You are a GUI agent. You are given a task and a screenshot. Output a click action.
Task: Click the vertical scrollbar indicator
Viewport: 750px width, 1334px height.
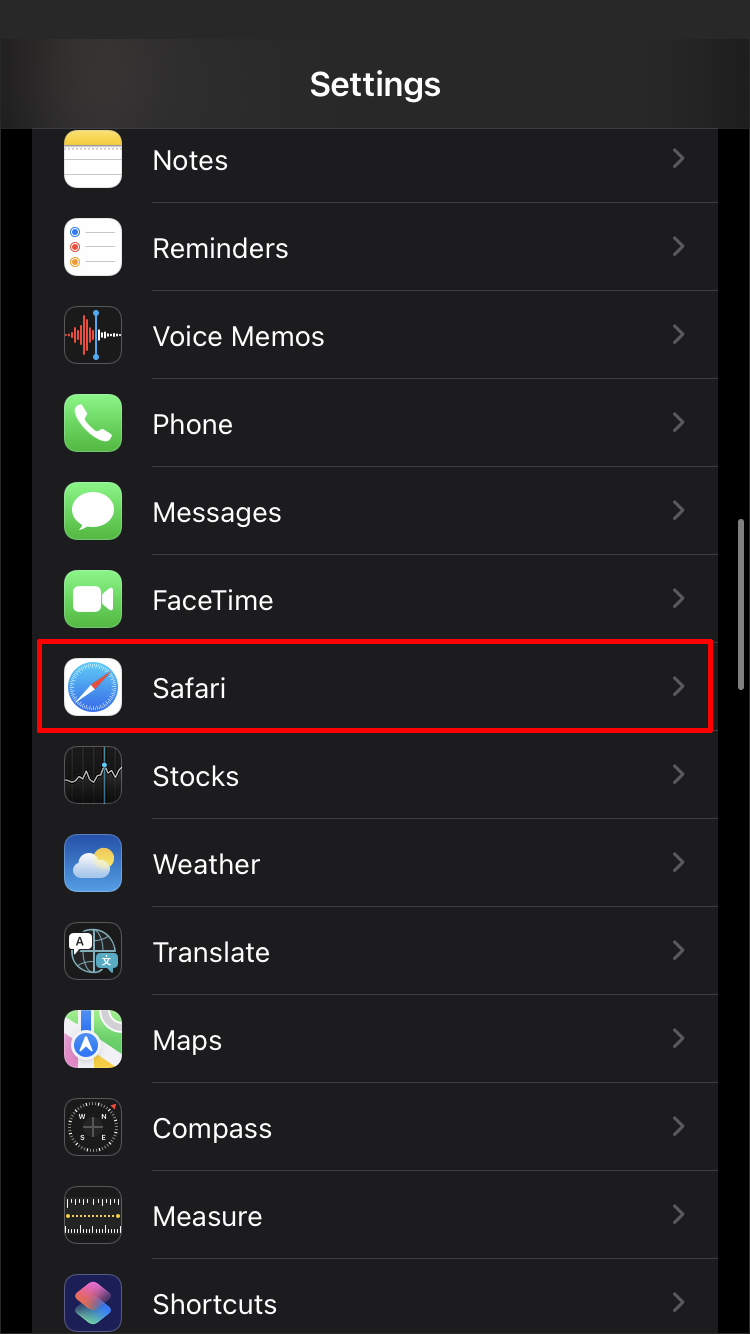click(x=741, y=604)
